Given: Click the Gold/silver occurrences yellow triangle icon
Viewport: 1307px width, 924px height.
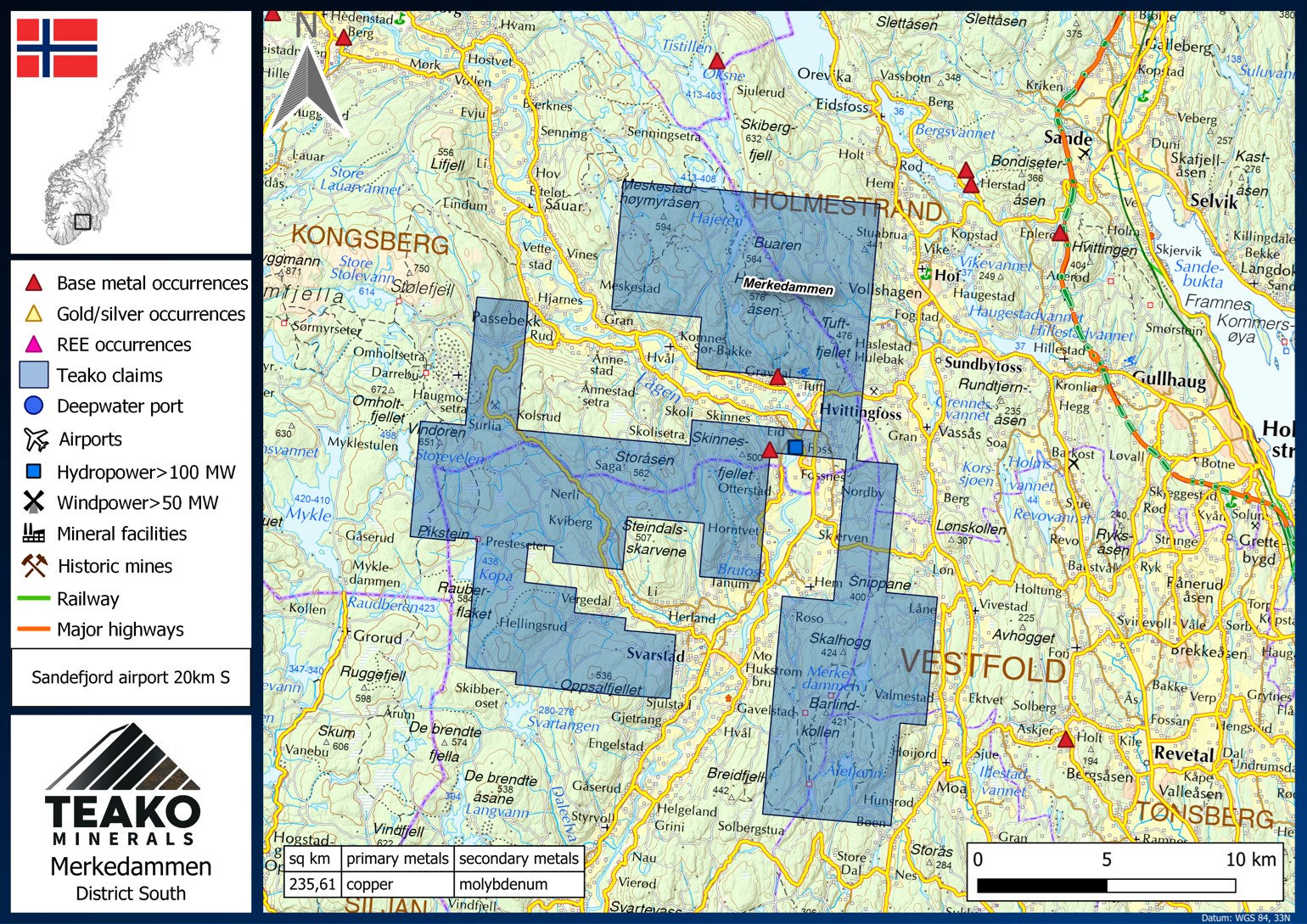Looking at the screenshot, I should (x=33, y=314).
